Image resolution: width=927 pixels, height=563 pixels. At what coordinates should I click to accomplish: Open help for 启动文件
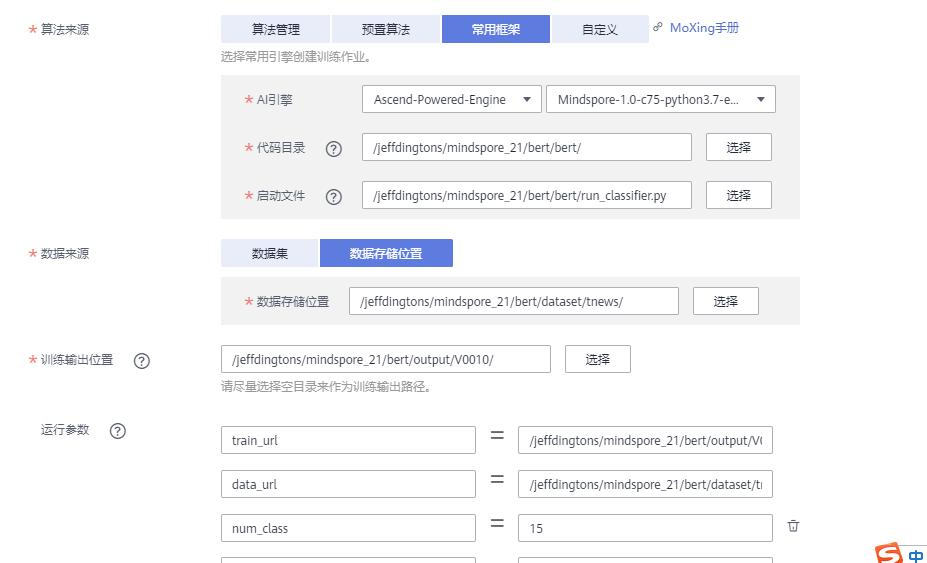point(333,196)
